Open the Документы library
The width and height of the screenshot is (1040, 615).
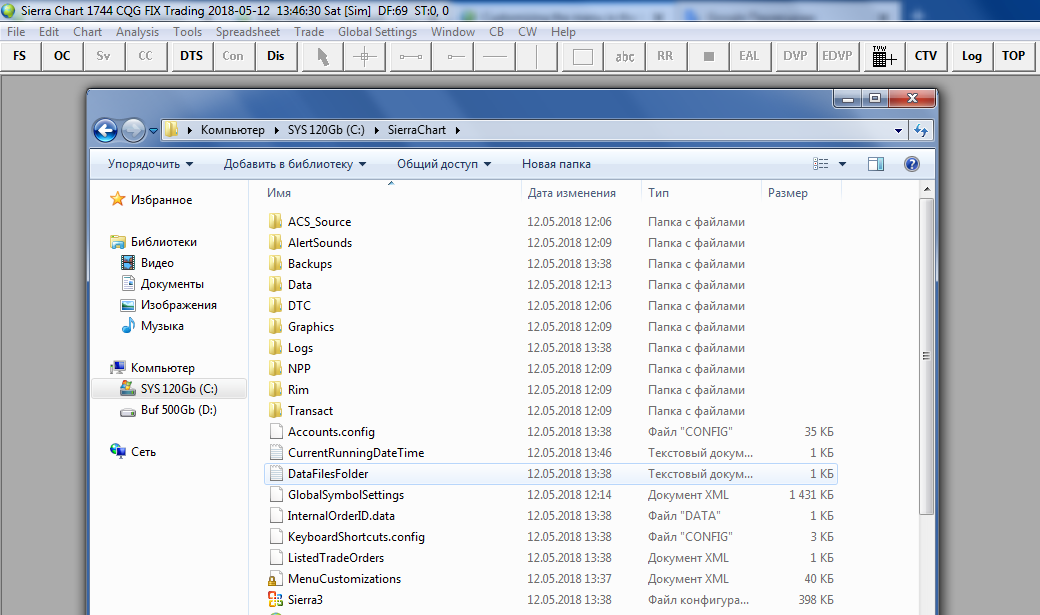point(172,284)
